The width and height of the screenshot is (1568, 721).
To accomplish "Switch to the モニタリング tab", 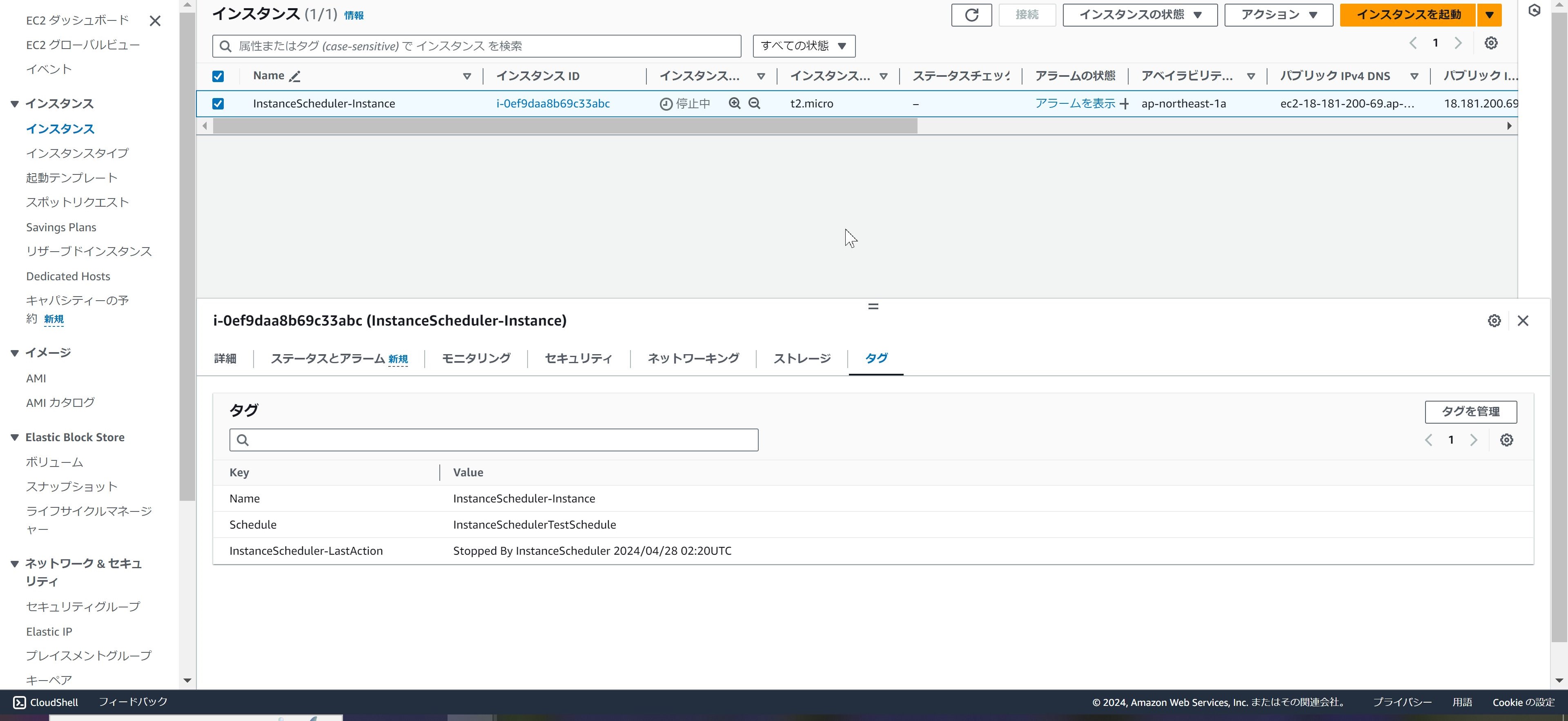I will click(476, 359).
